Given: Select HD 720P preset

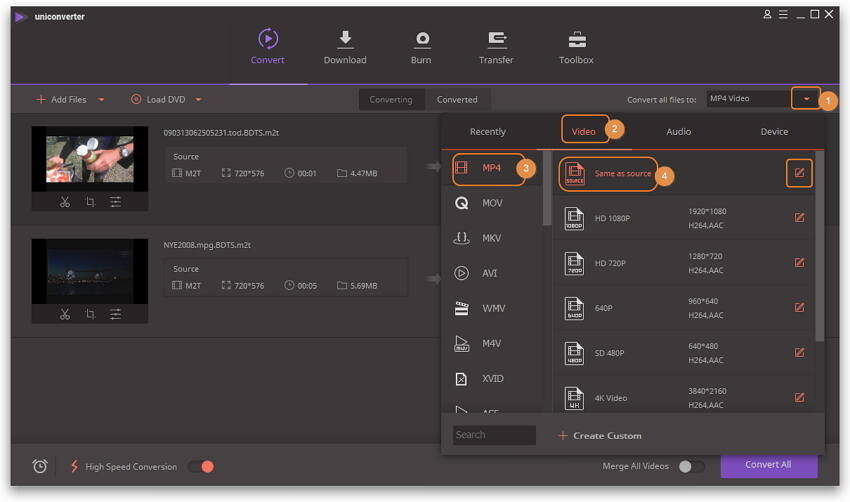Looking at the screenshot, I should pyautogui.click(x=683, y=263).
